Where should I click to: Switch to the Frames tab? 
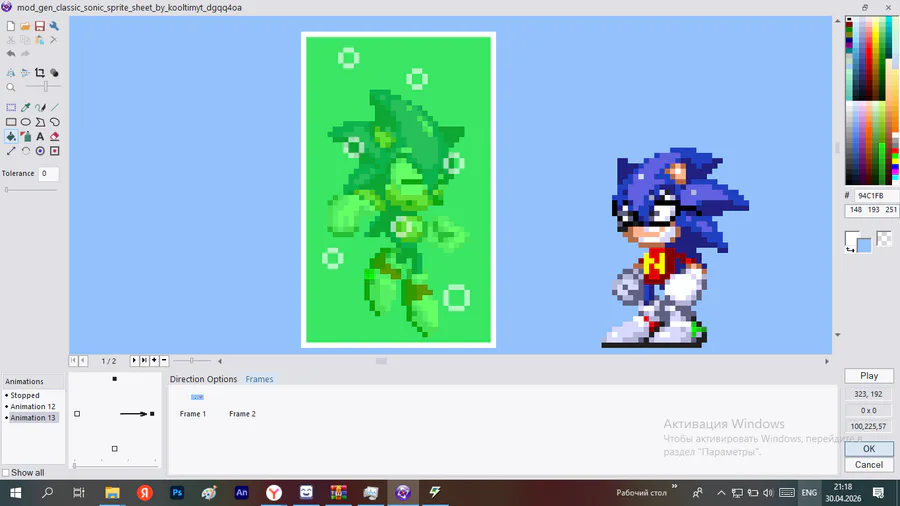259,379
